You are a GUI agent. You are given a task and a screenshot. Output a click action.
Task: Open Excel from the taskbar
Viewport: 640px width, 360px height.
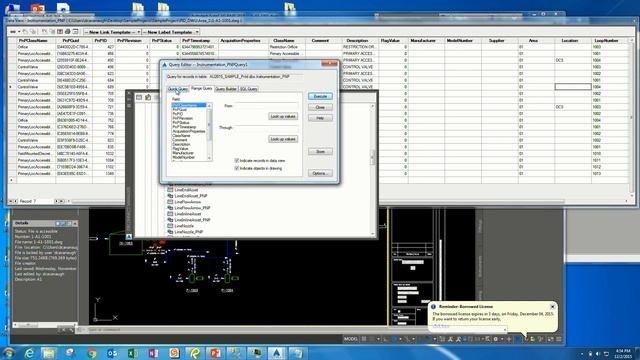pos(133,353)
